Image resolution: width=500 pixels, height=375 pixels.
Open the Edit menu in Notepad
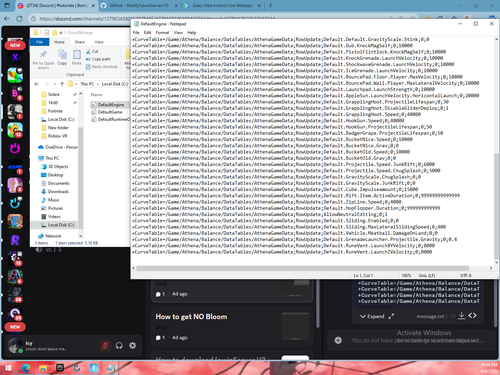(147, 32)
